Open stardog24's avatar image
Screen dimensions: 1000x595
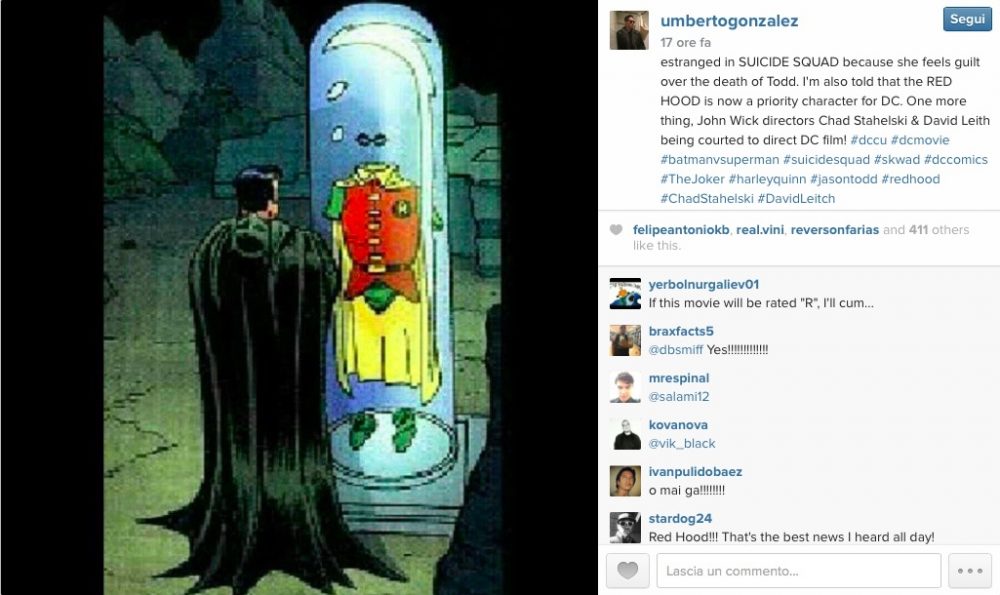625,527
